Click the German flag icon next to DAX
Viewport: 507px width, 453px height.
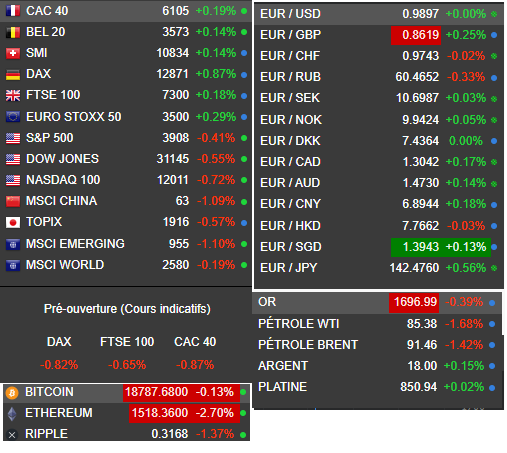13,74
